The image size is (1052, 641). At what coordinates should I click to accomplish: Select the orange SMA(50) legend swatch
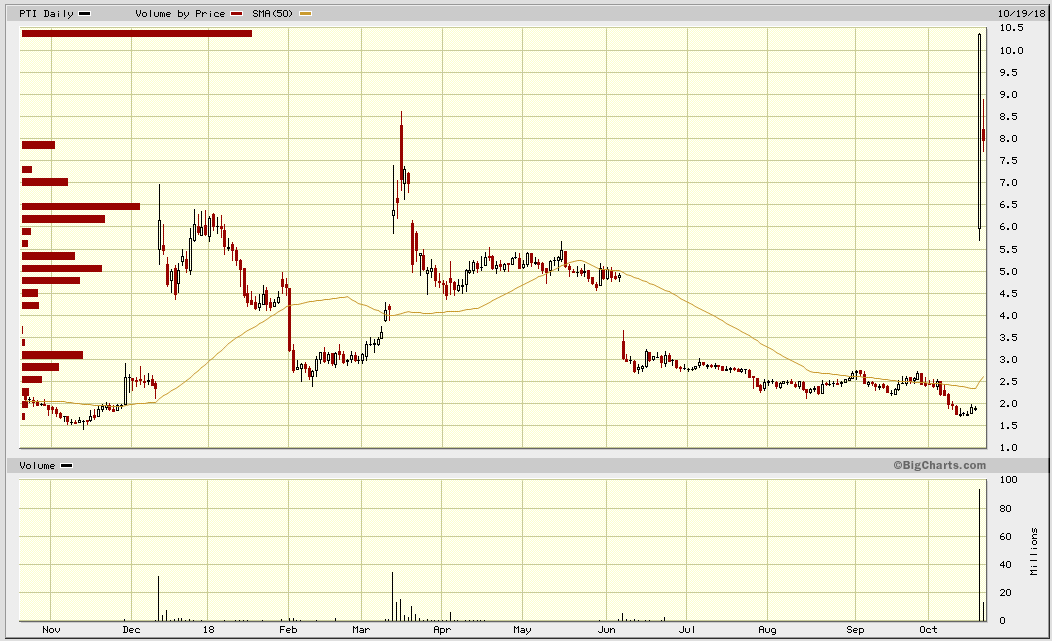point(305,13)
